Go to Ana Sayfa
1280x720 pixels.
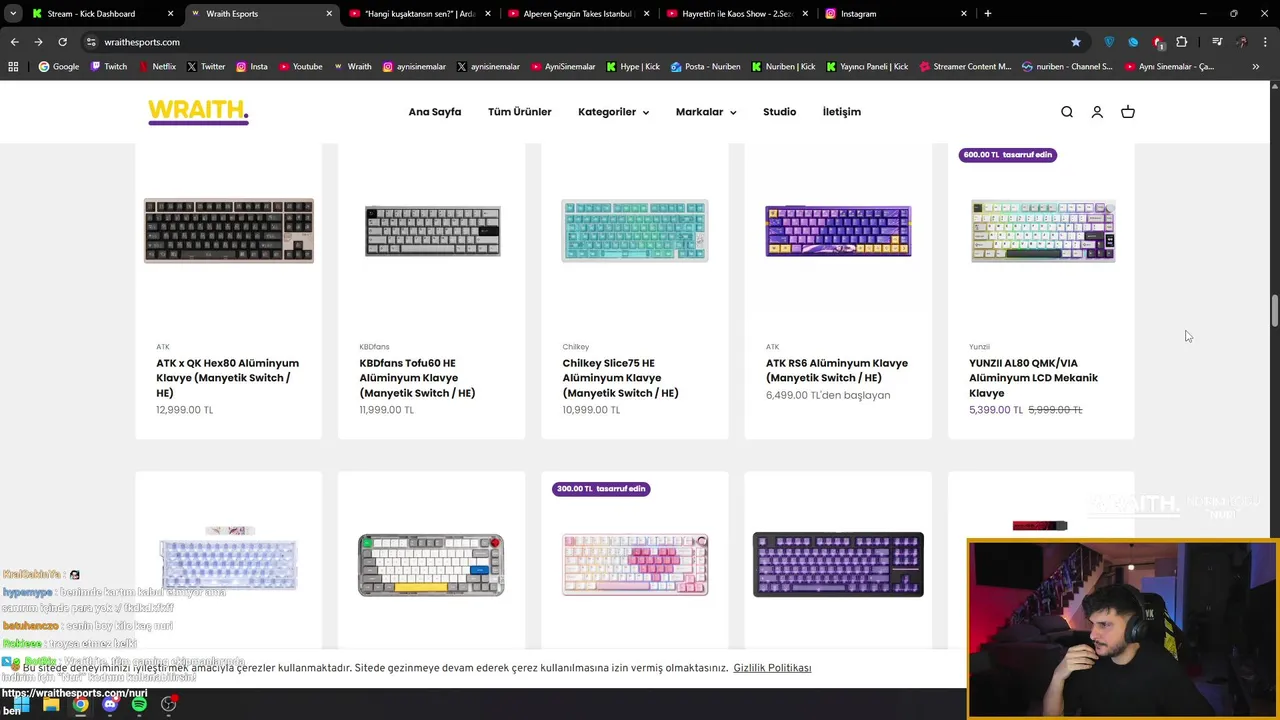pyautogui.click(x=435, y=112)
